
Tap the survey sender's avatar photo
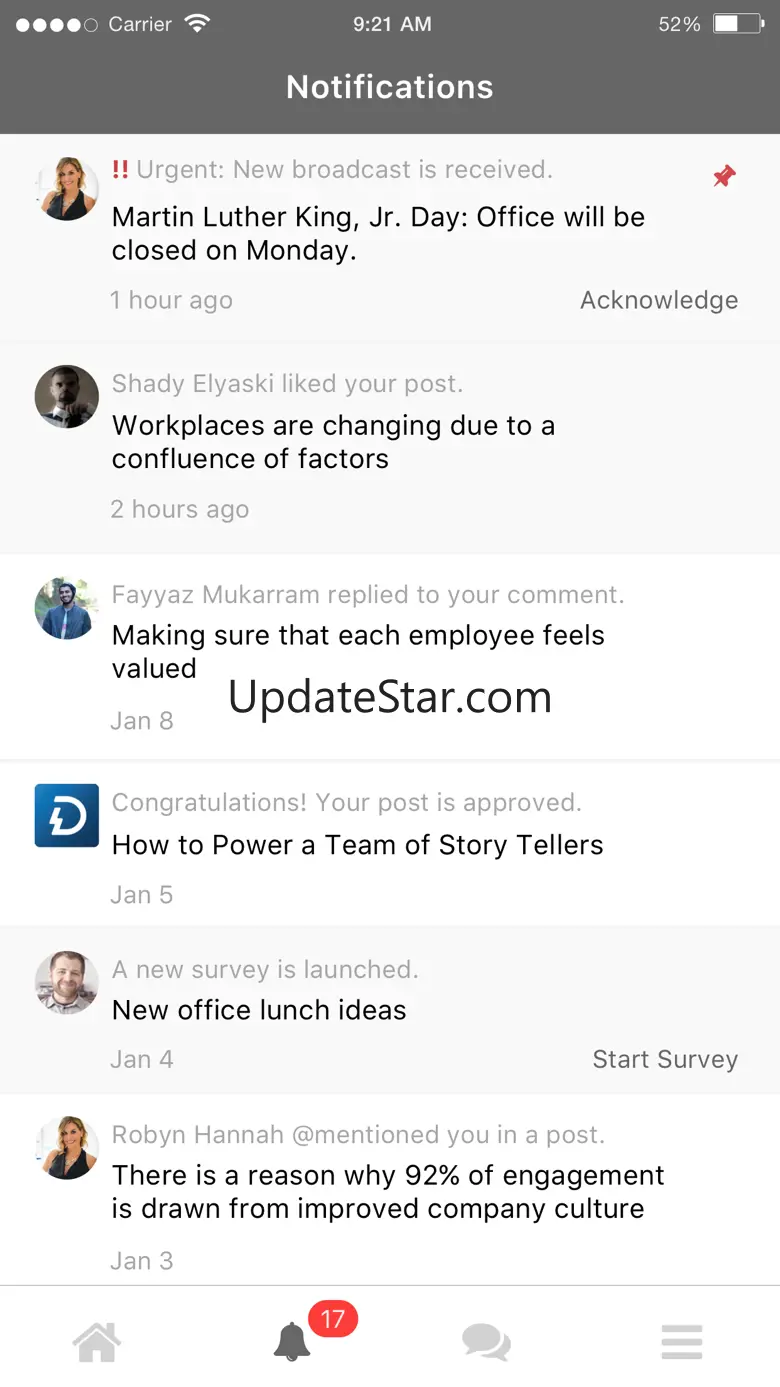(x=67, y=982)
